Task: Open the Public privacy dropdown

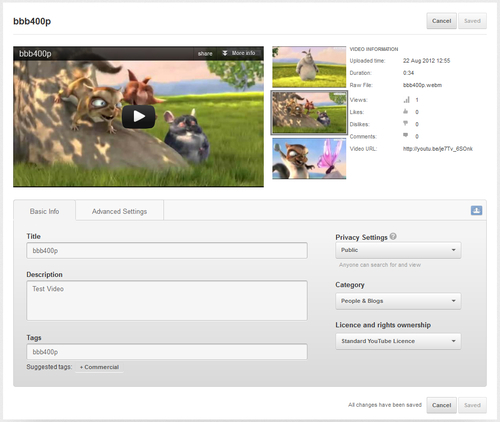Action: [x=398, y=250]
